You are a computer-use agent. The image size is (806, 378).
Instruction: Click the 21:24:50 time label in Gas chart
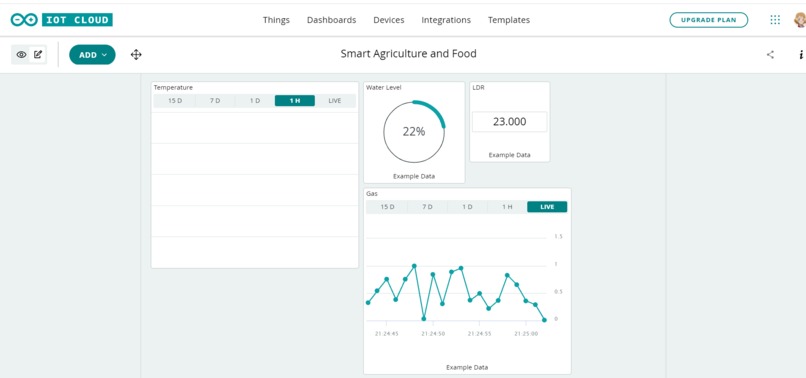click(x=433, y=334)
